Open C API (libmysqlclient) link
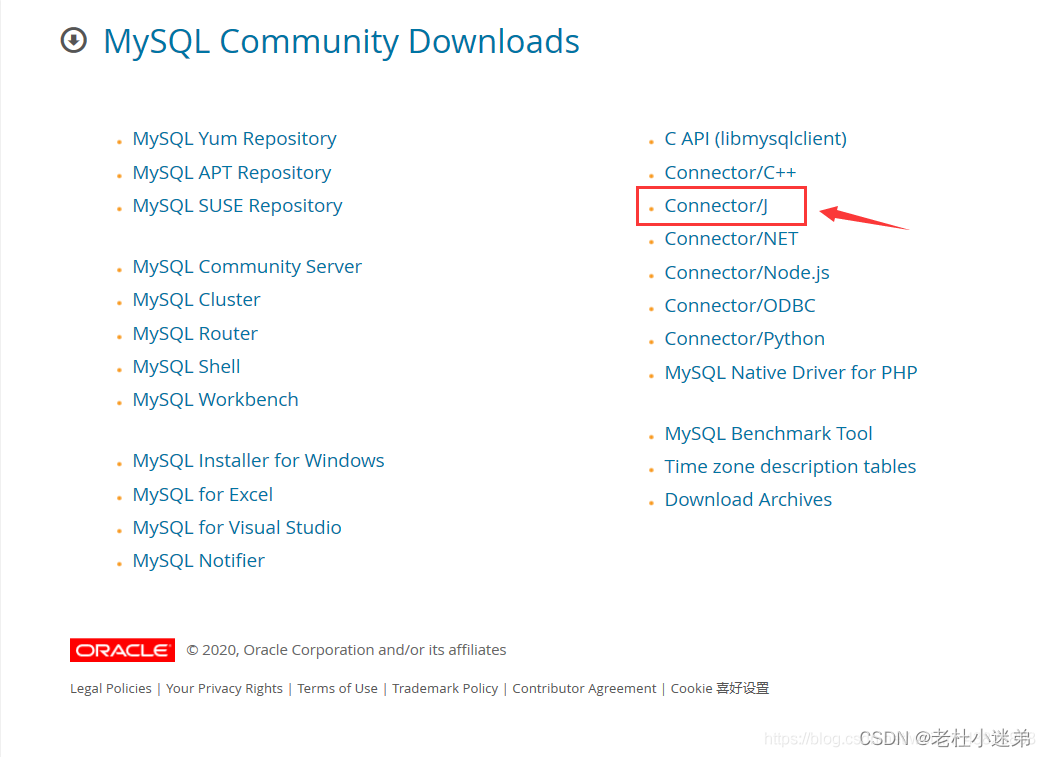This screenshot has width=1045, height=757. point(756,139)
